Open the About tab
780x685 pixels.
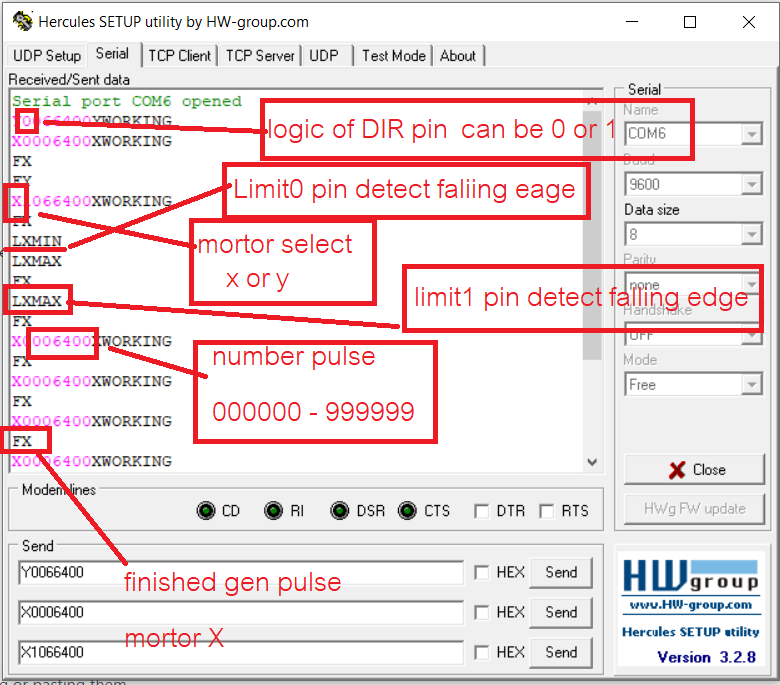(x=458, y=55)
